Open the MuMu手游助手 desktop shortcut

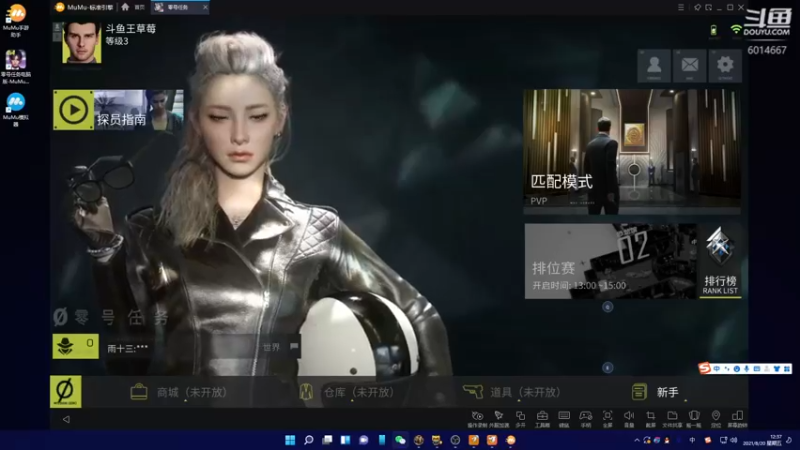pyautogui.click(x=16, y=20)
